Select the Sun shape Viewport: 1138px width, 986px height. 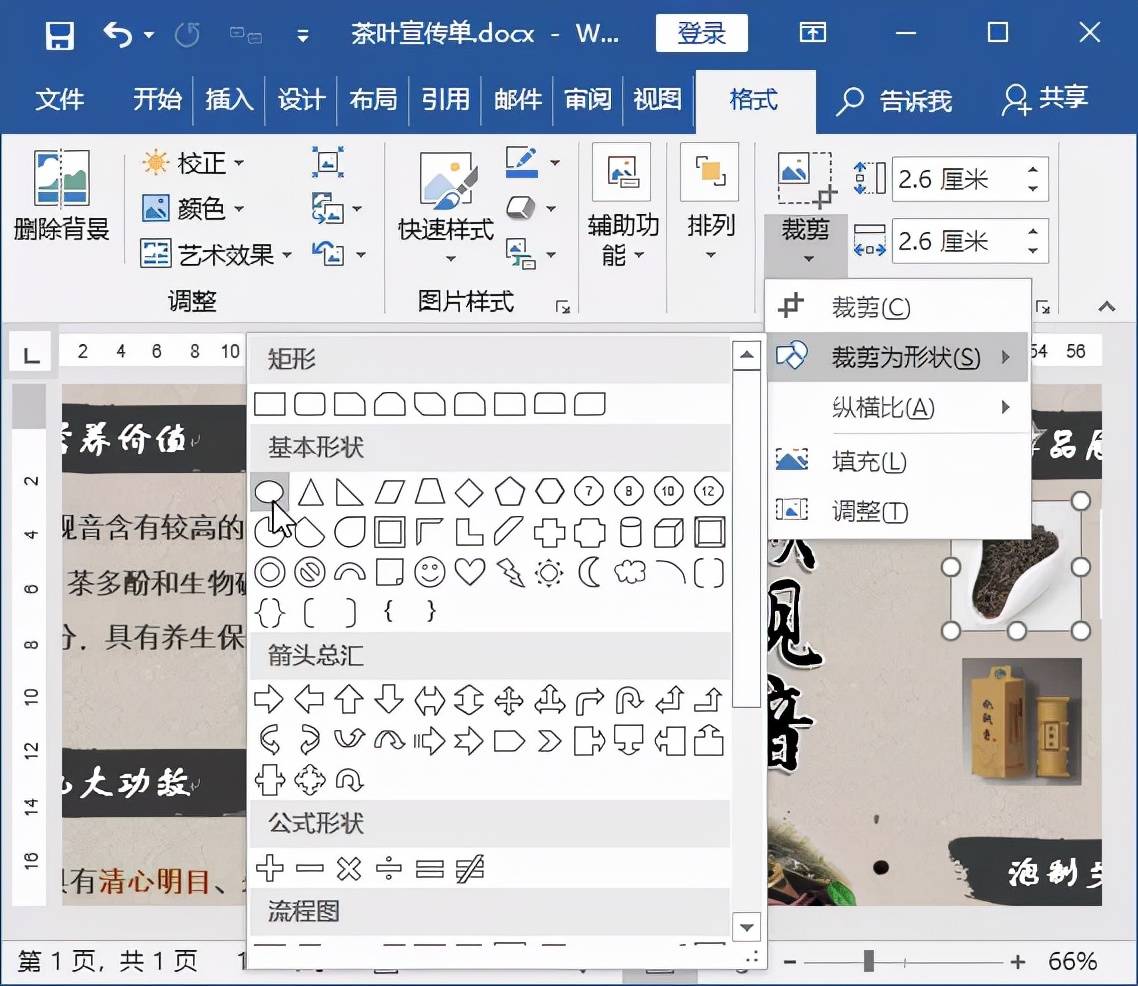pyautogui.click(x=549, y=572)
